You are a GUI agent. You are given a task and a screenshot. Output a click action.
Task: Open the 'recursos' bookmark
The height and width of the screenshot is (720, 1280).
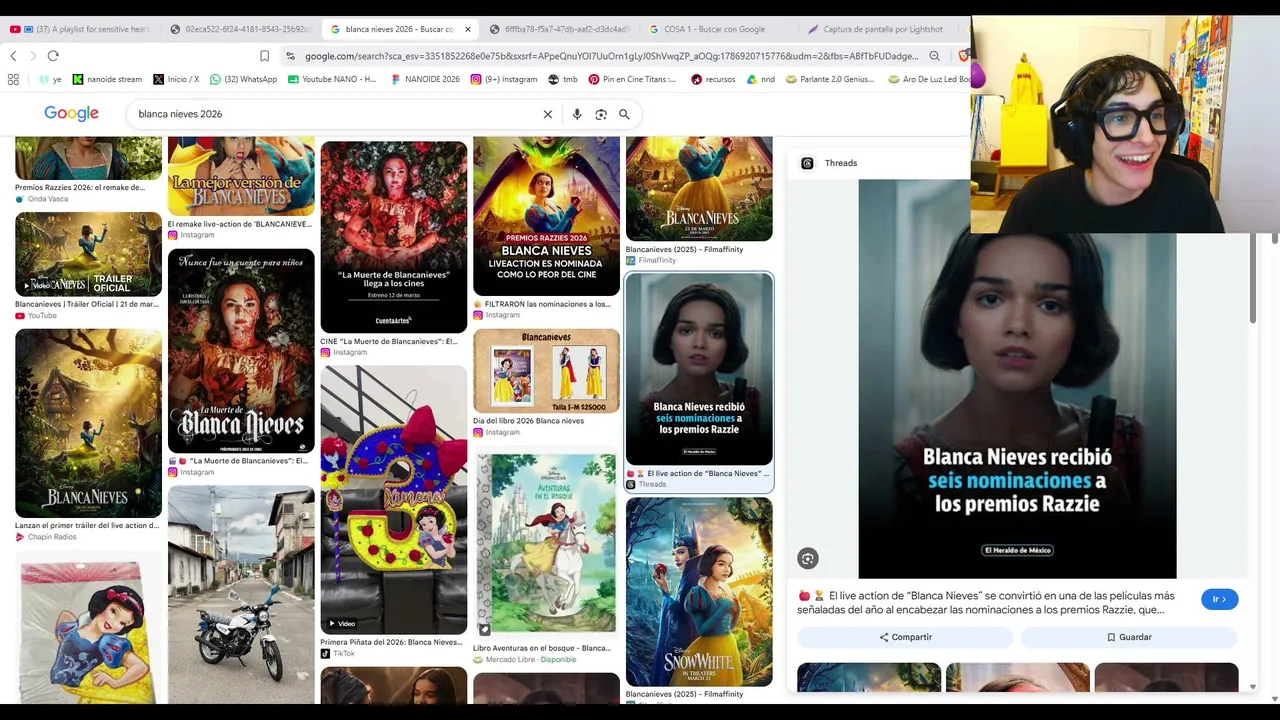713,79
